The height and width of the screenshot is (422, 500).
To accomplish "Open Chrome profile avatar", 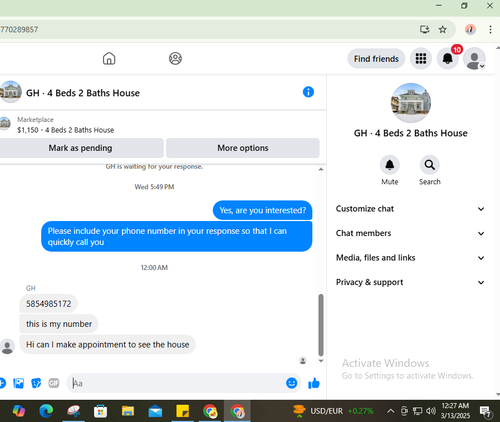I will (470, 29).
